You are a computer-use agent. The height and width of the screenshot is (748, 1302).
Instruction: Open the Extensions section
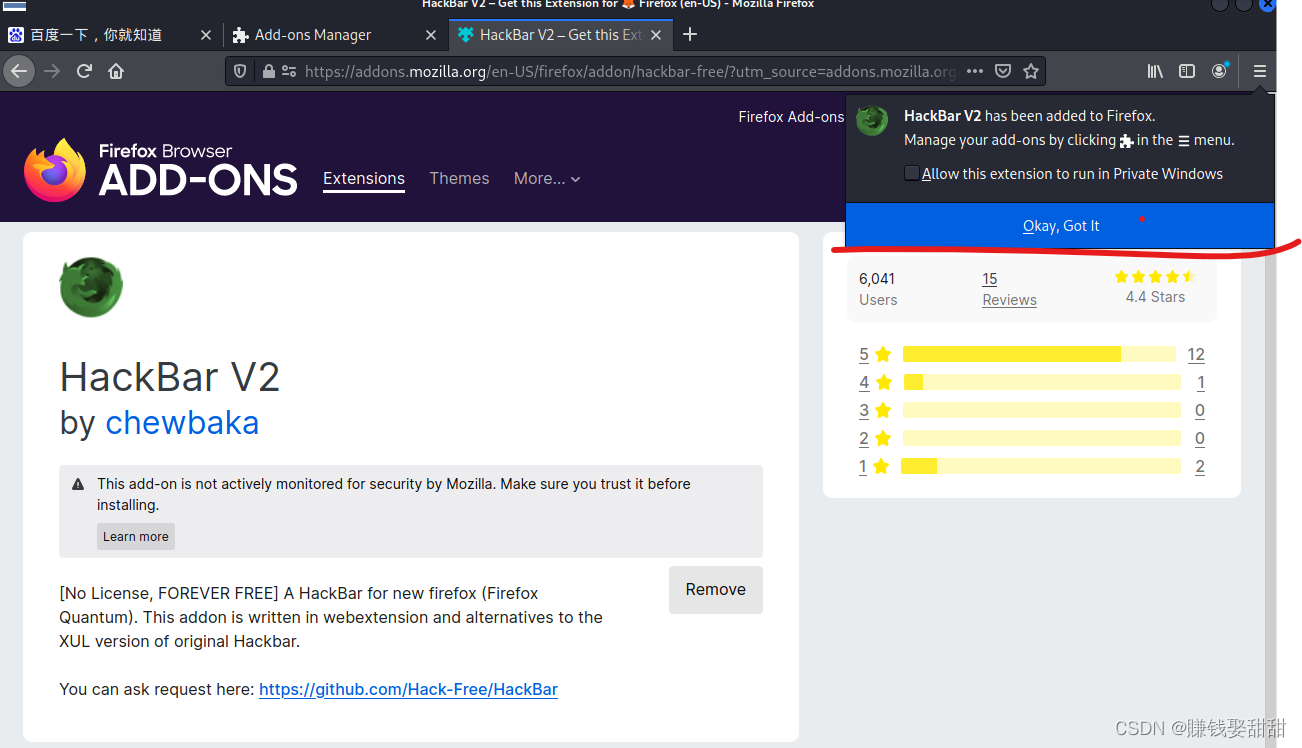pyautogui.click(x=364, y=178)
